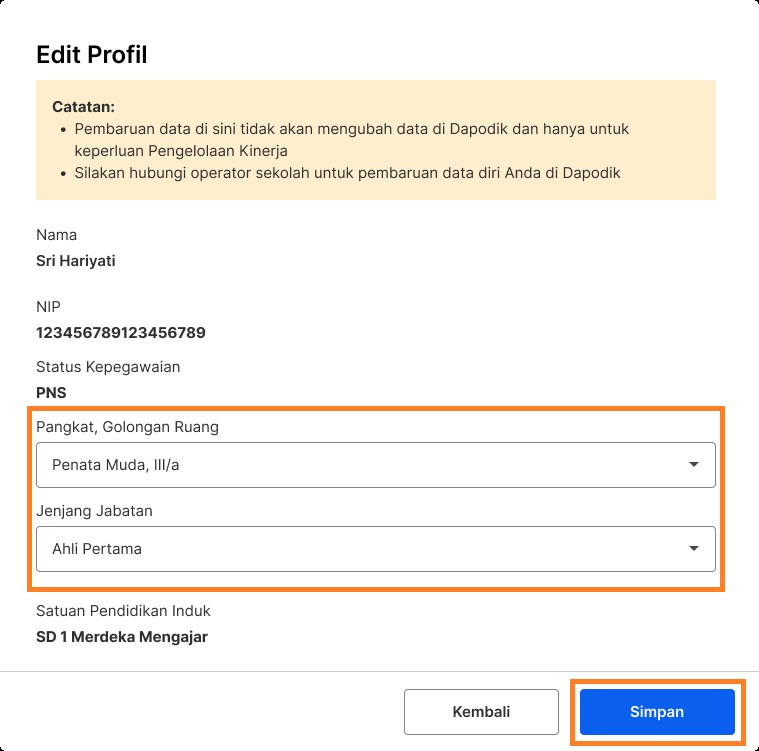The height and width of the screenshot is (751, 759).
Task: Click the PNS status value
Action: tap(51, 393)
